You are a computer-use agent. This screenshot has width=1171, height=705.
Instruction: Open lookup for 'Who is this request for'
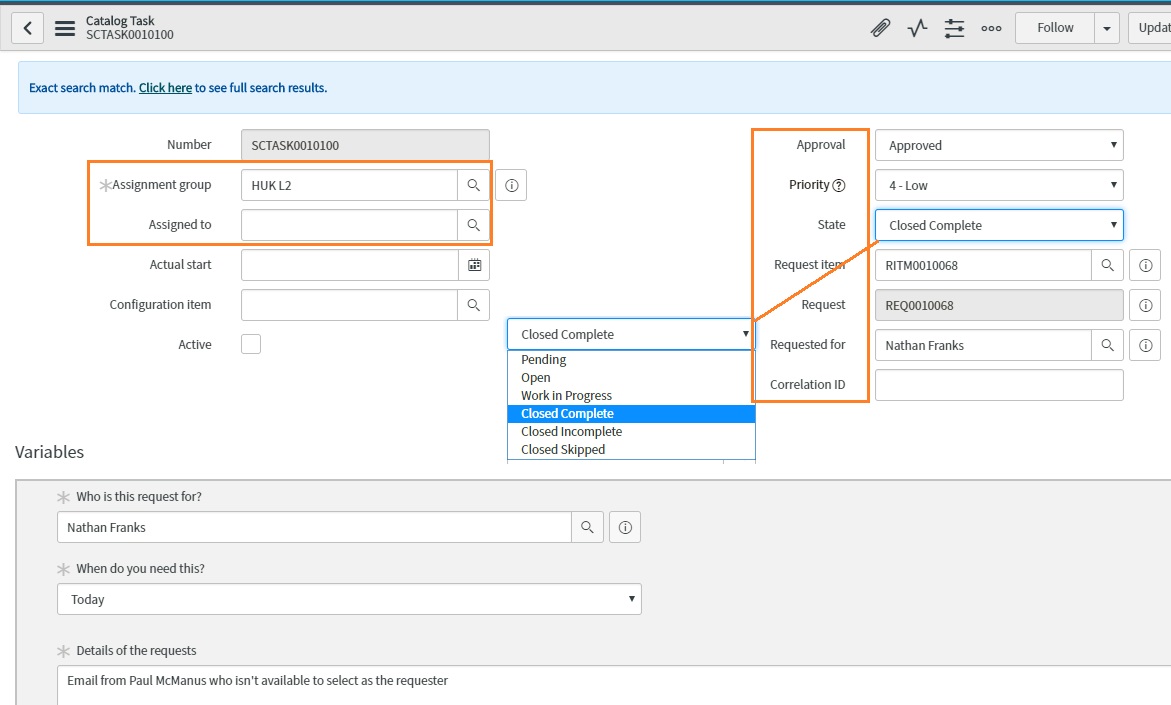[x=588, y=527]
